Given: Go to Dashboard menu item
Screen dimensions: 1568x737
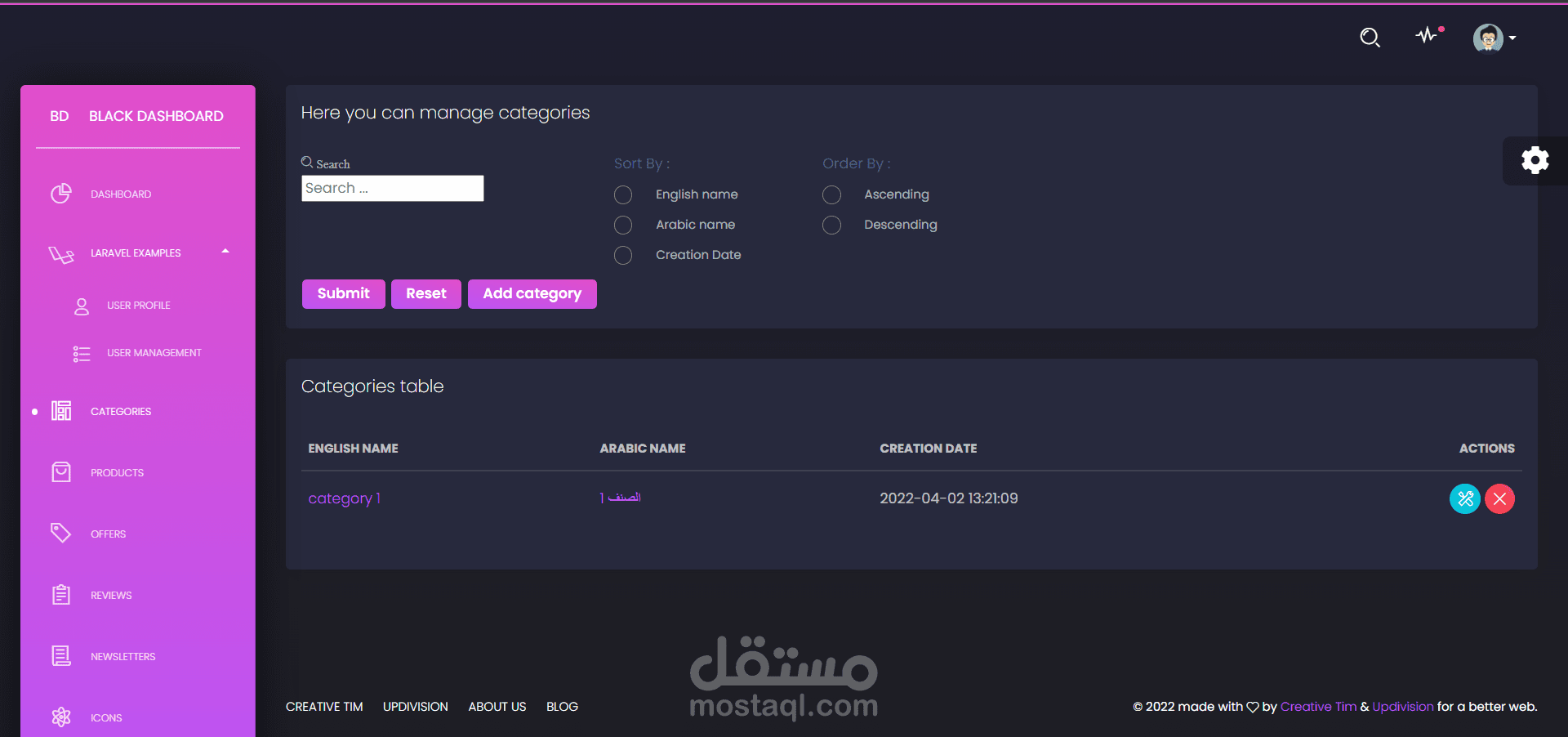Looking at the screenshot, I should pos(121,194).
